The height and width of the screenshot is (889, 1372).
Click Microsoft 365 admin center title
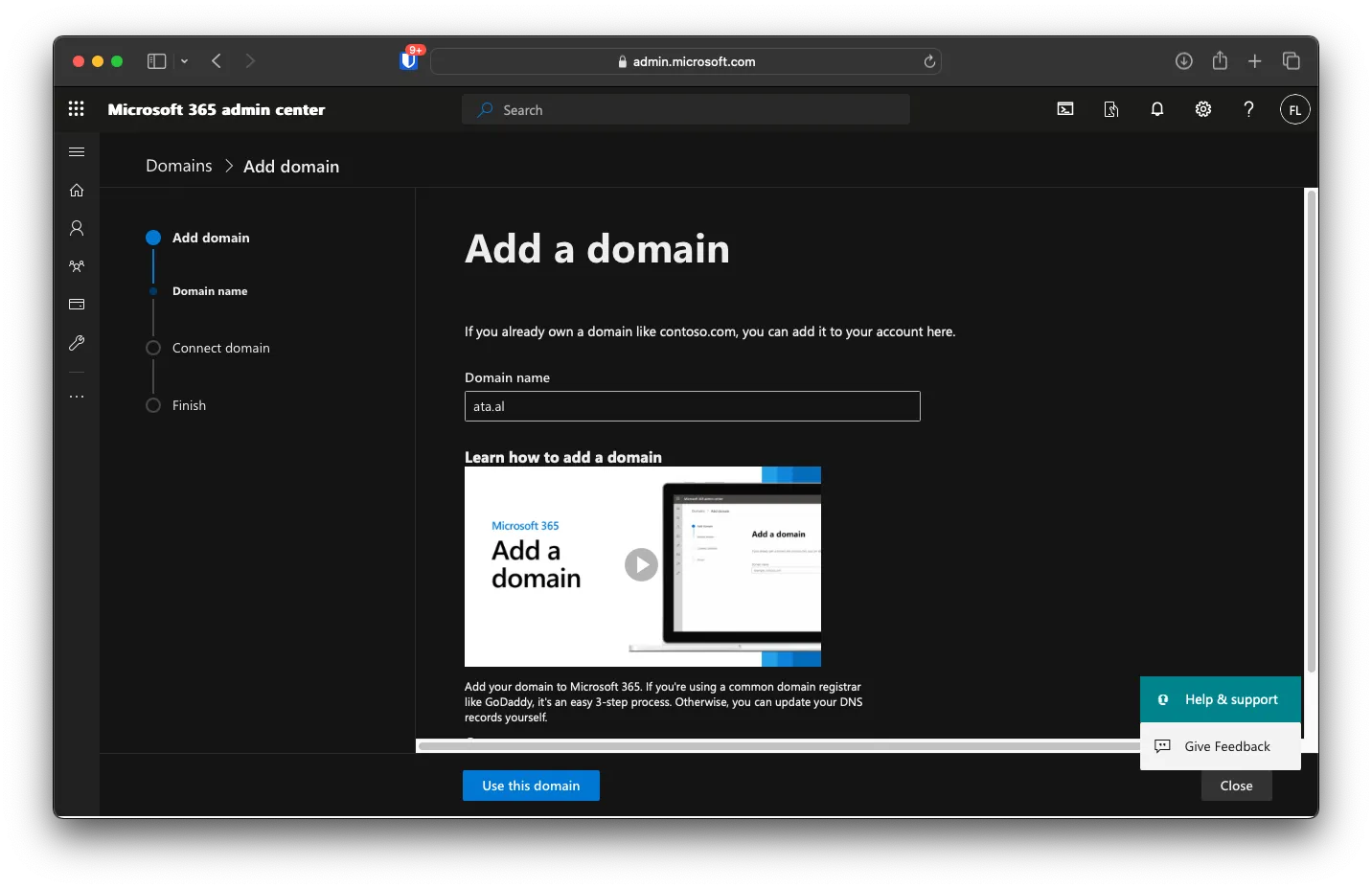[x=217, y=109]
